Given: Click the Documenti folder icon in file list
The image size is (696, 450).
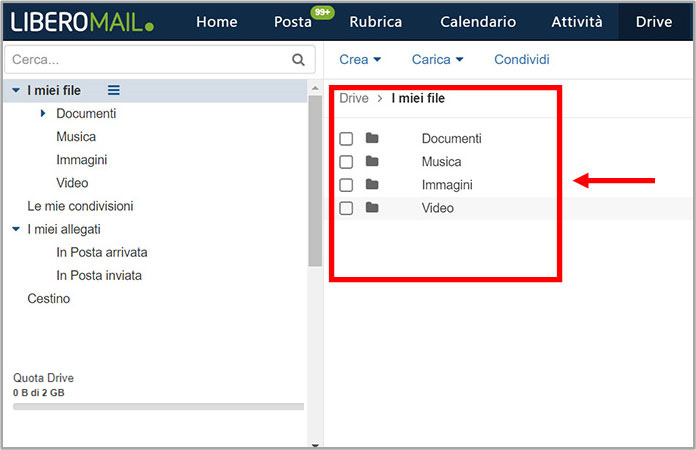Looking at the screenshot, I should (372, 138).
